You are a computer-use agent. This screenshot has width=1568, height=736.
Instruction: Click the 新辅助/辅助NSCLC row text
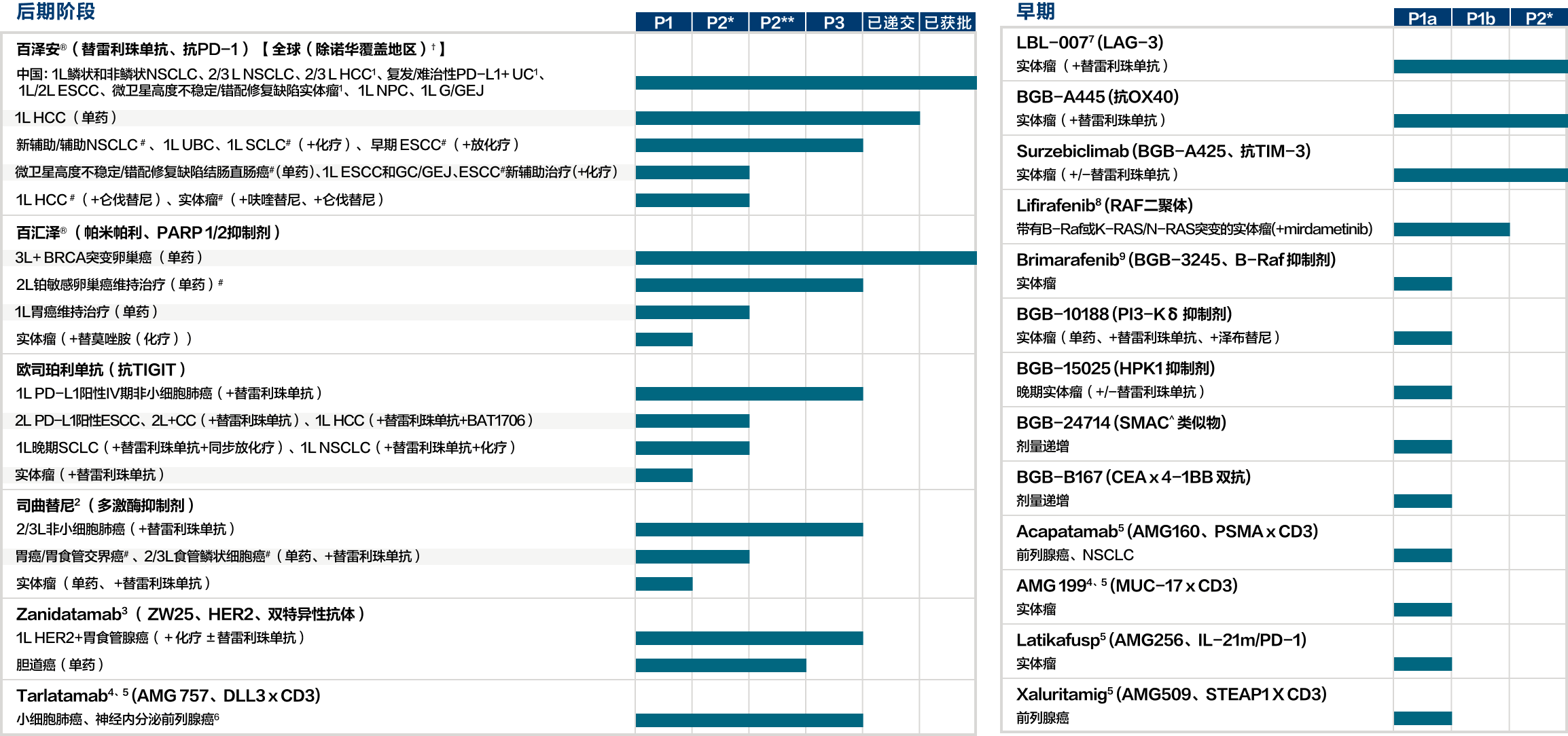pos(268,145)
